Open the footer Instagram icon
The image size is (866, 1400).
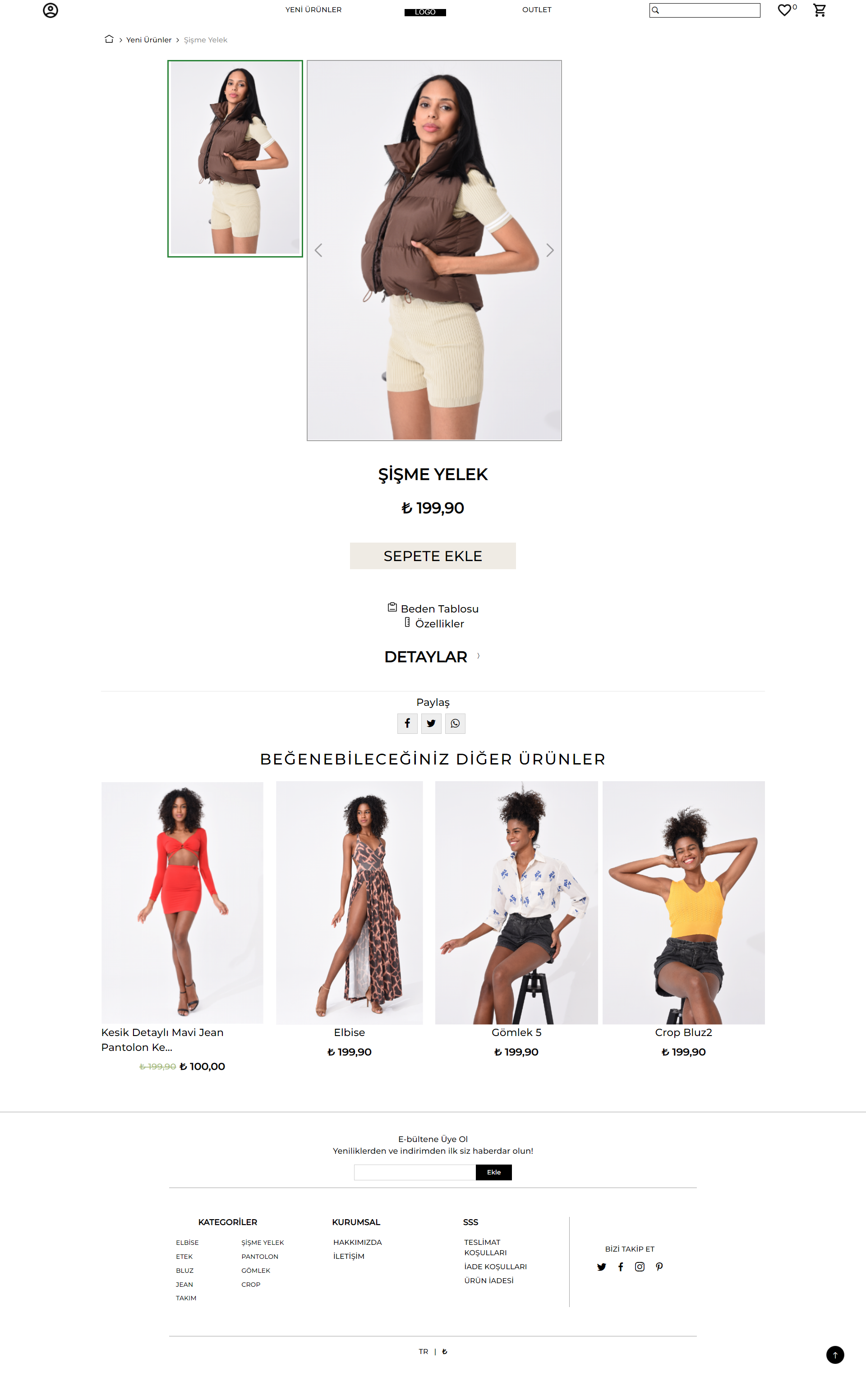(x=640, y=1266)
